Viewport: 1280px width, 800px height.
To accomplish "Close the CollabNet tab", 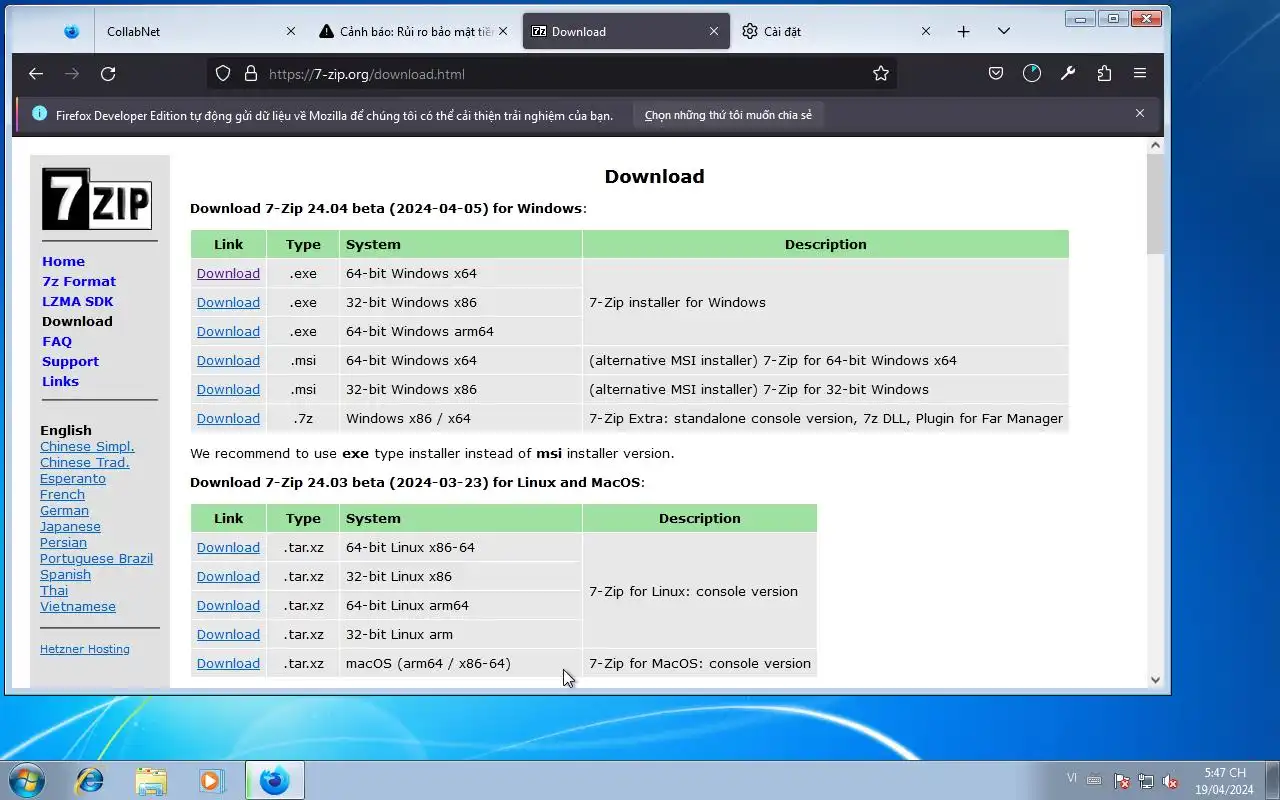I will click(x=291, y=31).
